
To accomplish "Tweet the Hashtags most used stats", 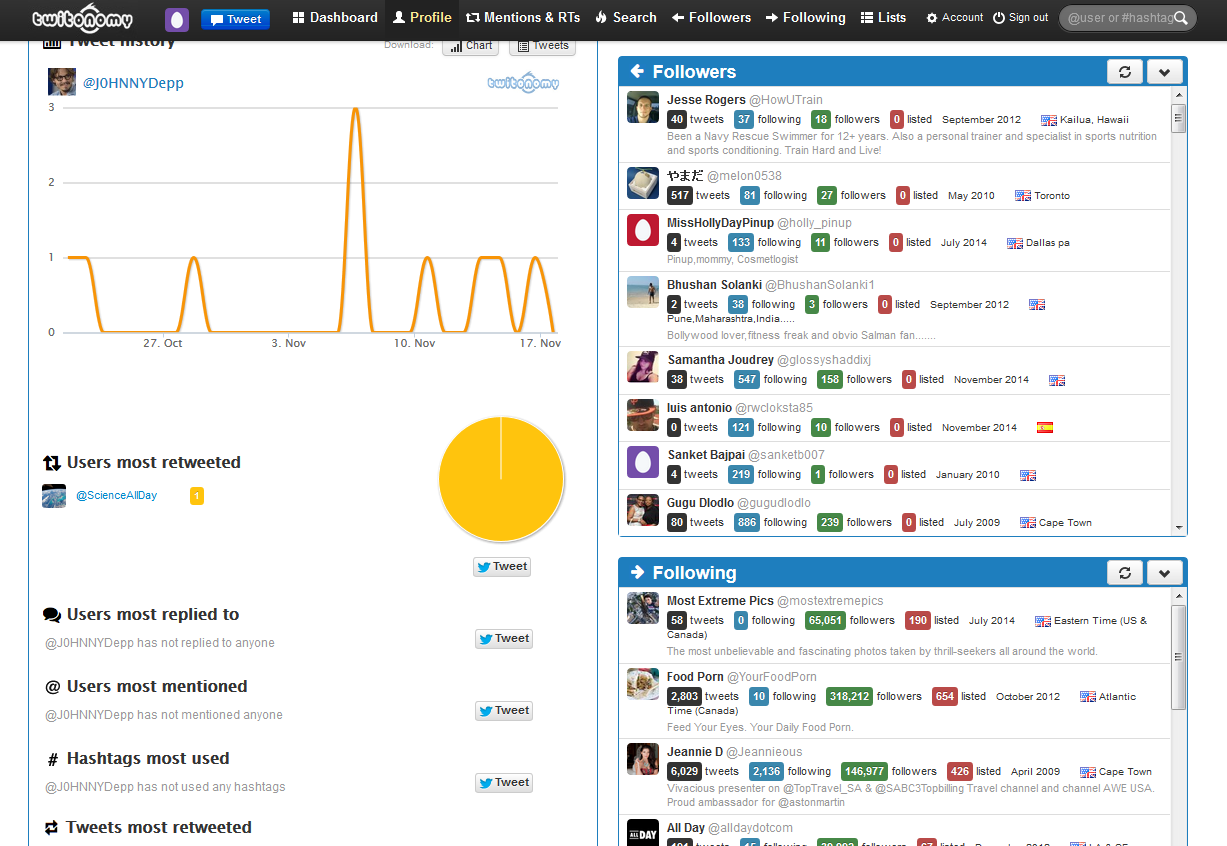I will (x=504, y=783).
